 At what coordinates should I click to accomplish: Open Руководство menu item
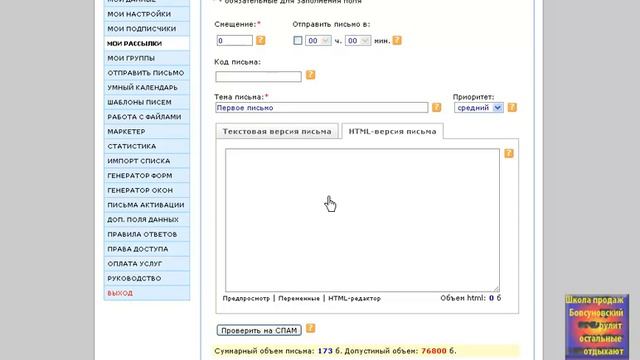click(x=147, y=279)
